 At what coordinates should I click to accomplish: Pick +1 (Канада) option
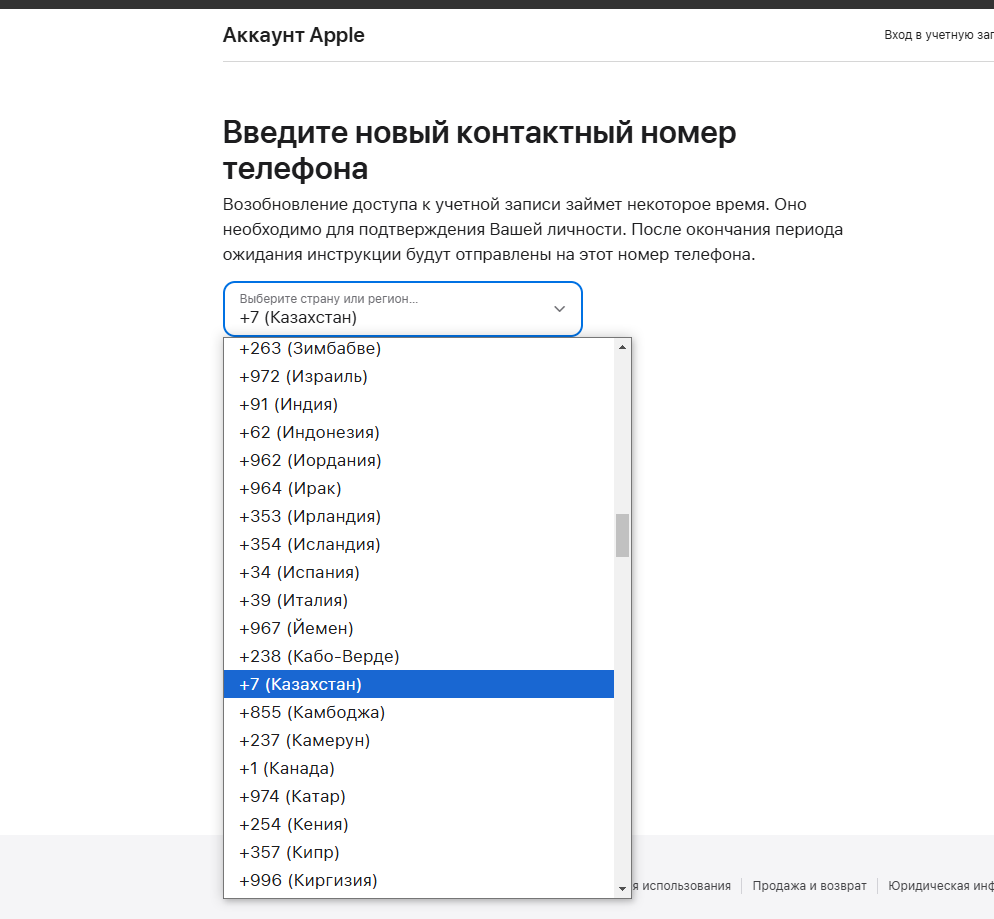click(418, 768)
